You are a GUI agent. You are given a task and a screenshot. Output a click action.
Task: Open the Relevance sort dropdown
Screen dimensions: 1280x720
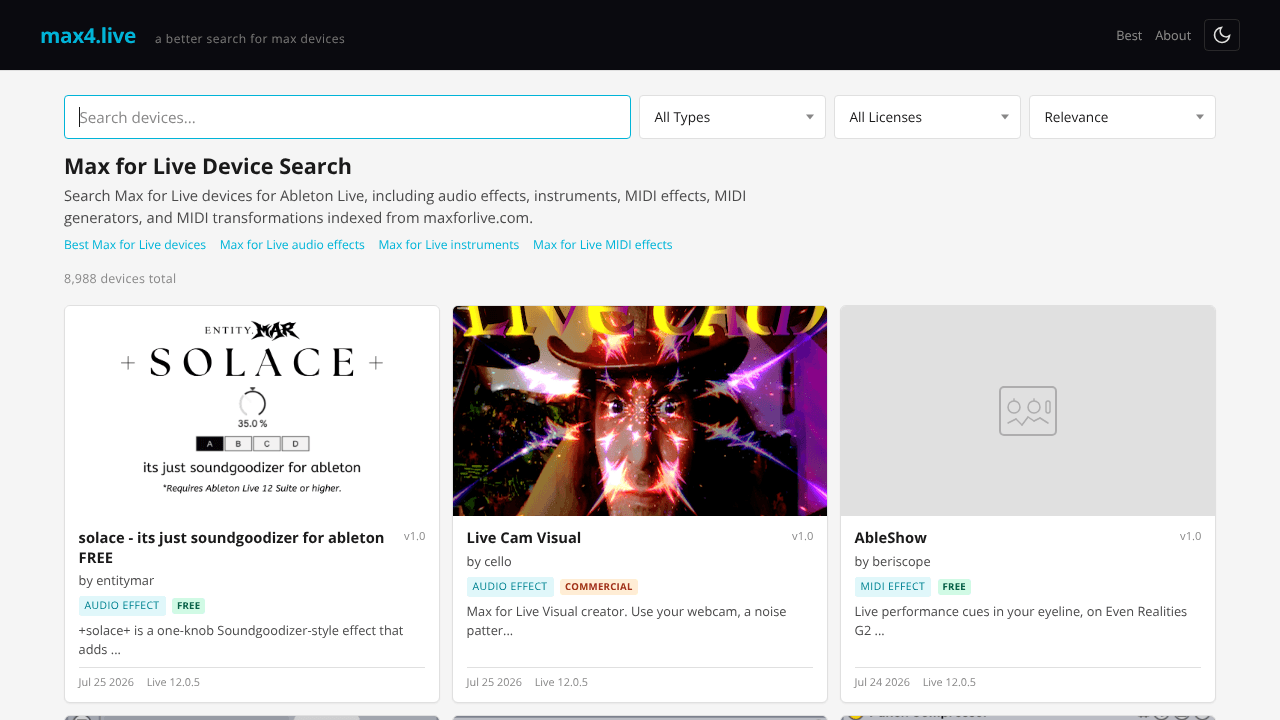point(1122,117)
